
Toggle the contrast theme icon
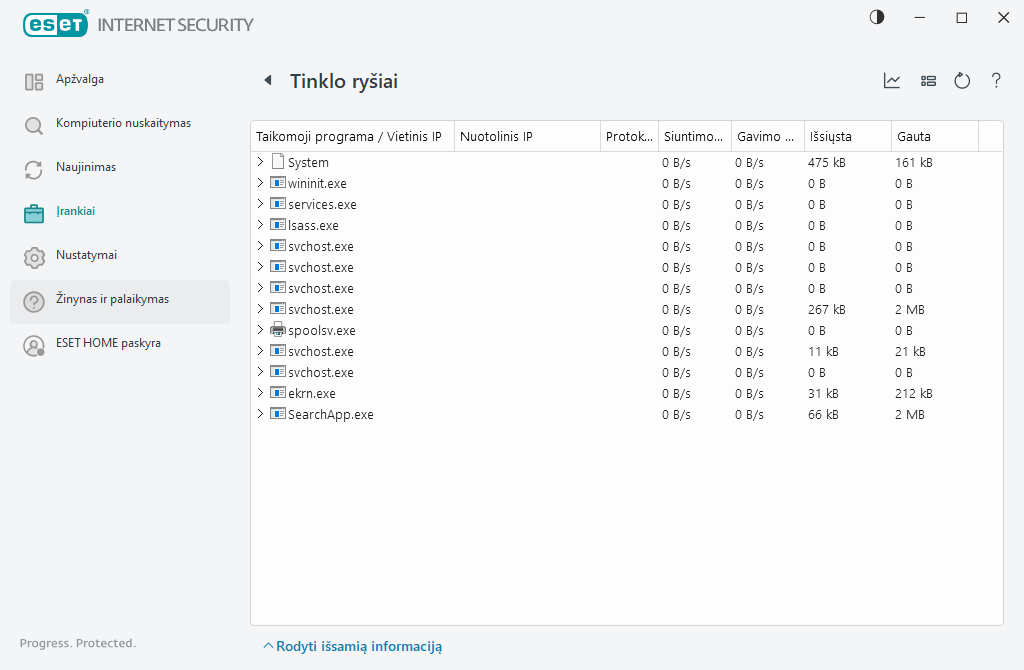(x=877, y=18)
